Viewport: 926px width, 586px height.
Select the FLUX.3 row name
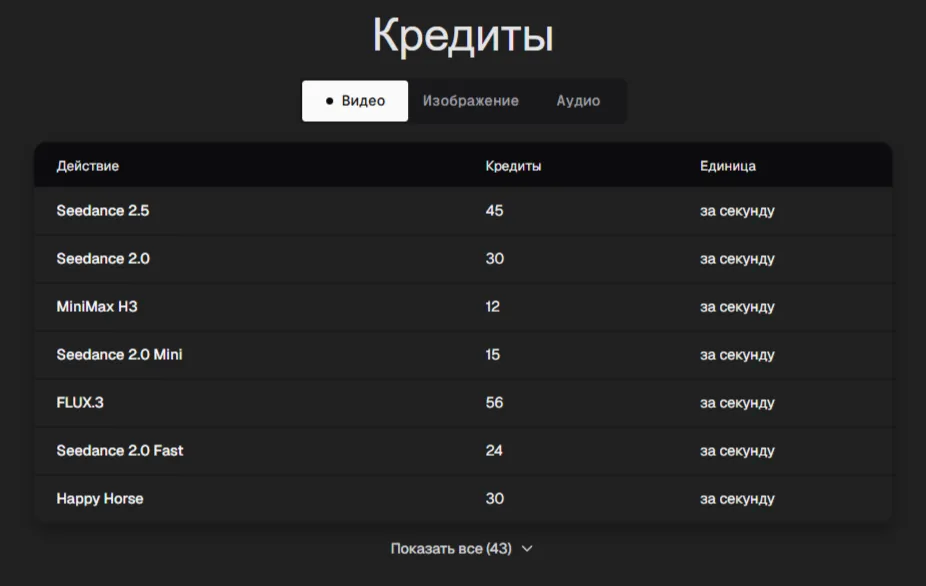click(x=80, y=403)
